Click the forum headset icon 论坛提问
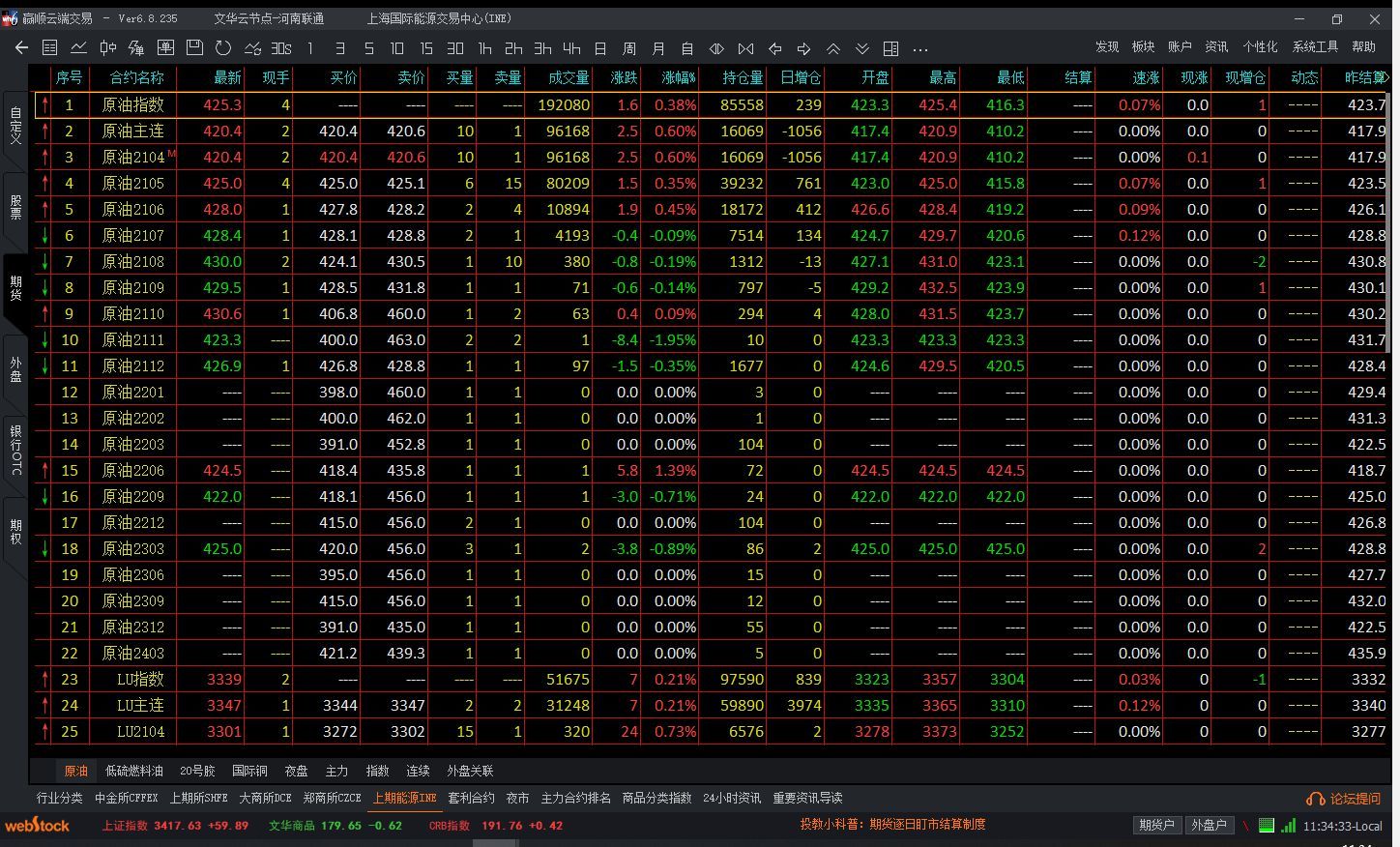The width and height of the screenshot is (1400, 847). tap(1344, 799)
